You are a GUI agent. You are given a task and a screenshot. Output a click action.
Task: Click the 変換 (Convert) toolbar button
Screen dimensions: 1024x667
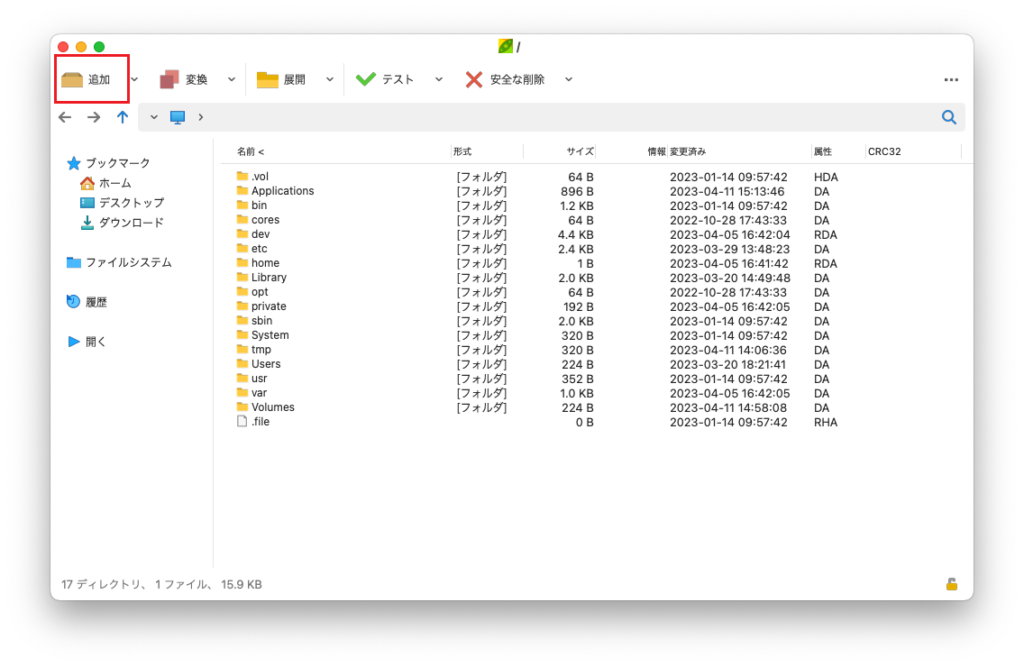[x=184, y=80]
